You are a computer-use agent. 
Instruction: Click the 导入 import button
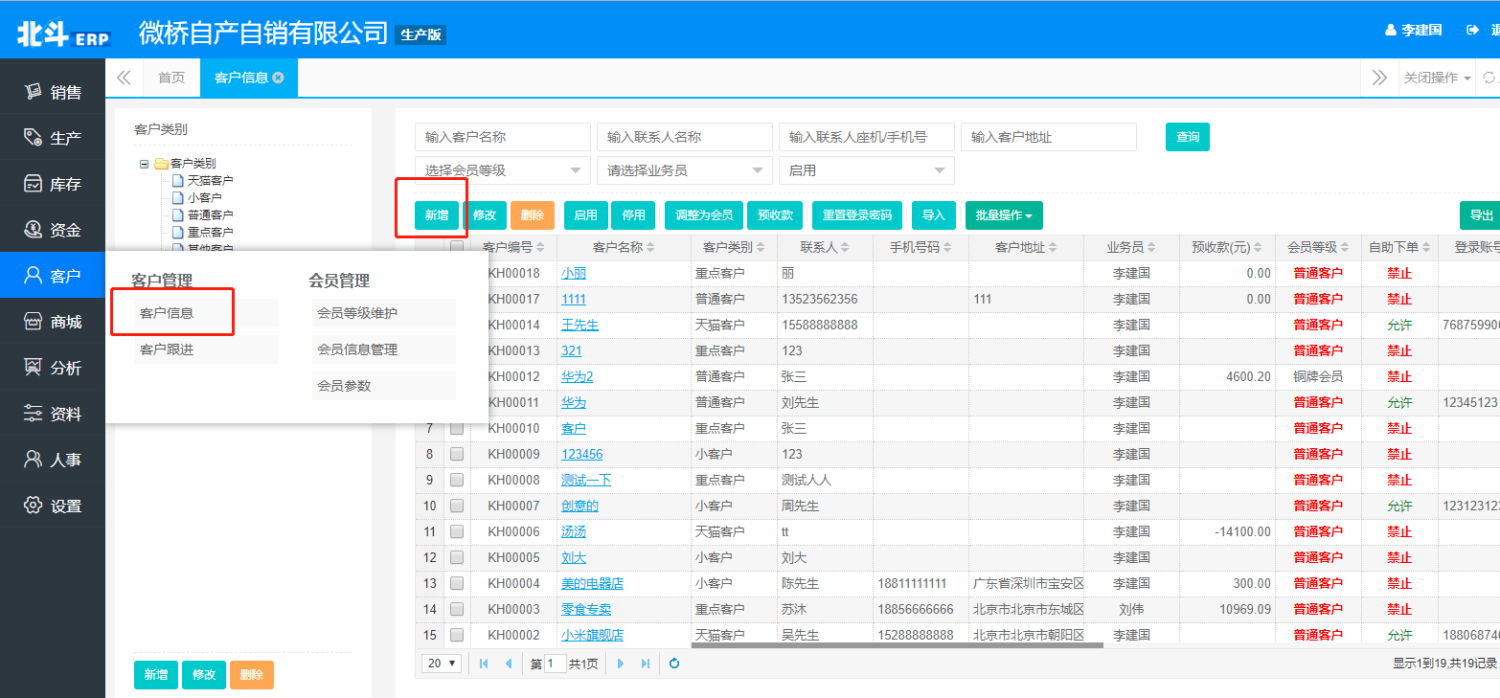[933, 215]
